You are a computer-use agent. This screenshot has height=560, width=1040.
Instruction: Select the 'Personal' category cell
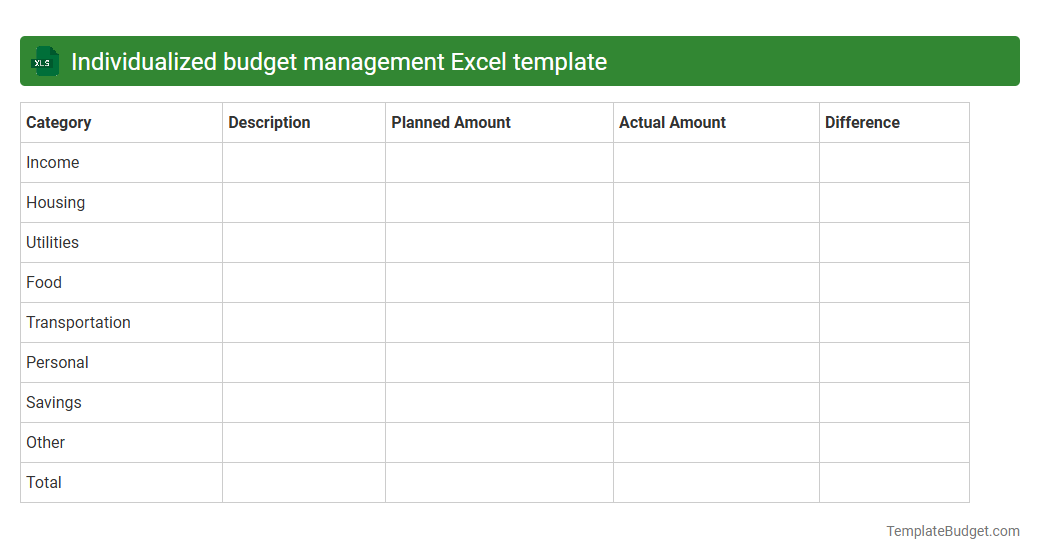point(121,362)
